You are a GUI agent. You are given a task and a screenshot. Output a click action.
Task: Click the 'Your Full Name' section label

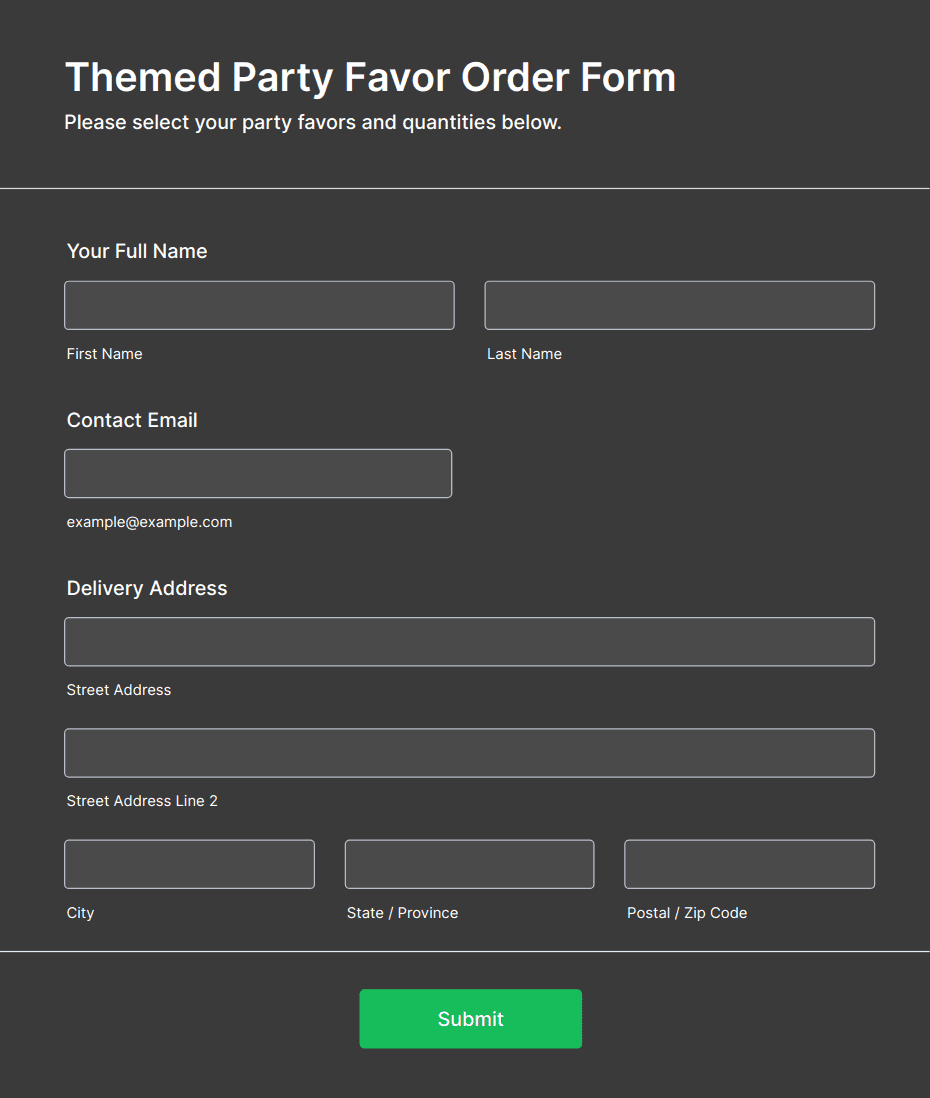(x=137, y=251)
